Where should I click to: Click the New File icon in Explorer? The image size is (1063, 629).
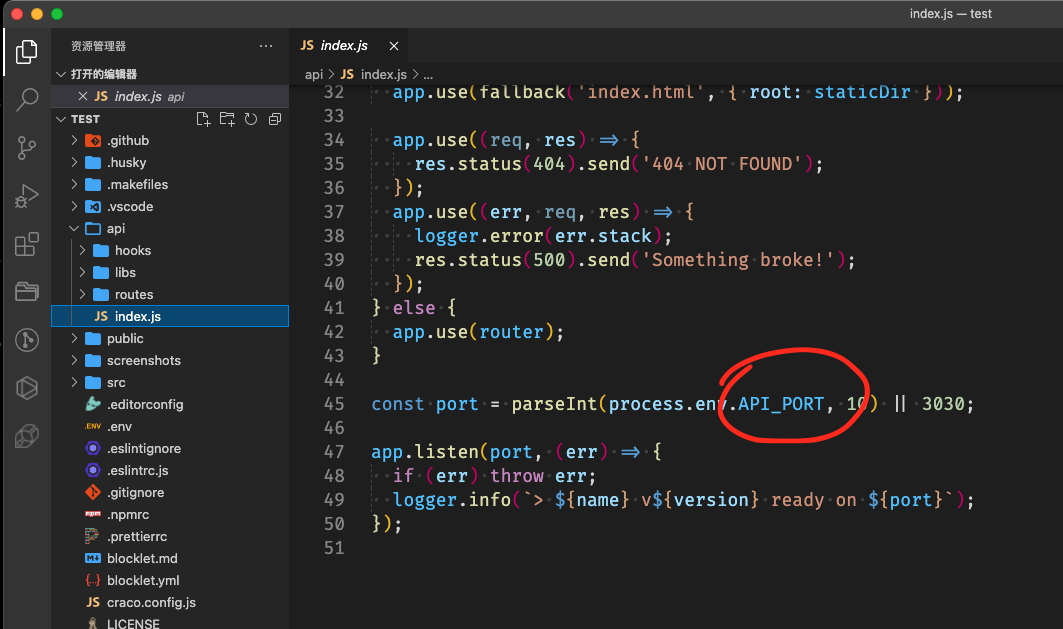coord(202,118)
